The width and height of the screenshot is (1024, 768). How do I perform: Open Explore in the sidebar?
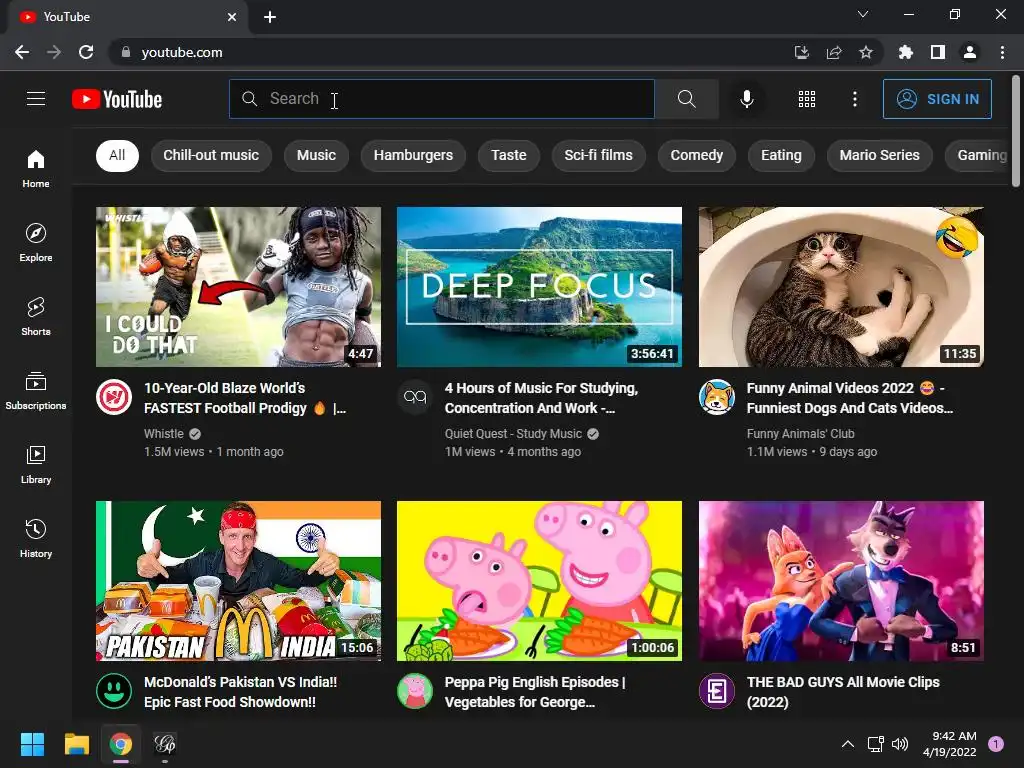point(36,242)
